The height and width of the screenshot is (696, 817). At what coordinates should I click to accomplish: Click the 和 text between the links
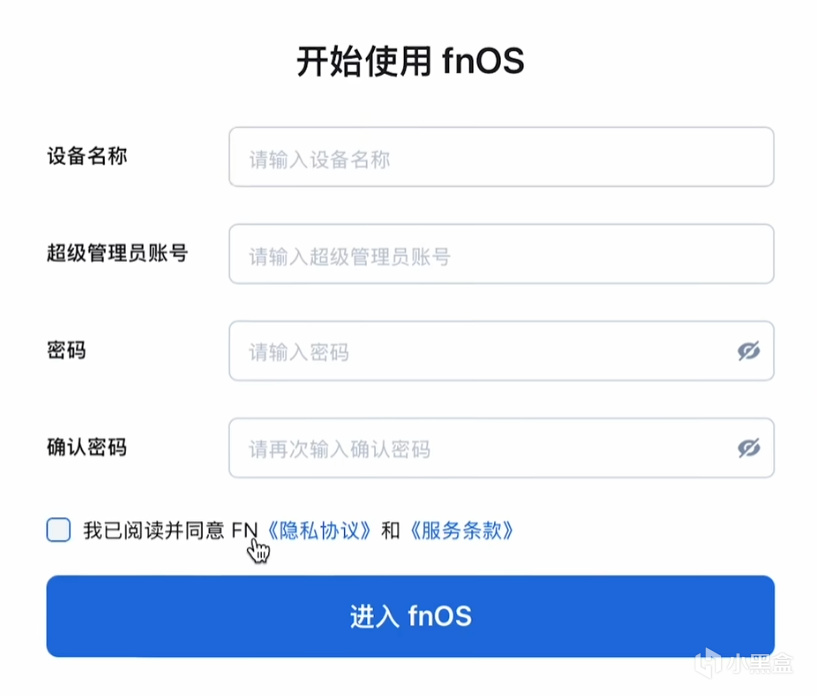391,530
